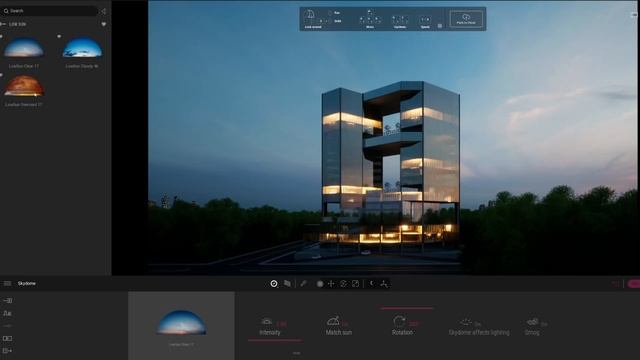Open the Media icon in left sidebar
640x360 pixels.
click(x=7, y=338)
